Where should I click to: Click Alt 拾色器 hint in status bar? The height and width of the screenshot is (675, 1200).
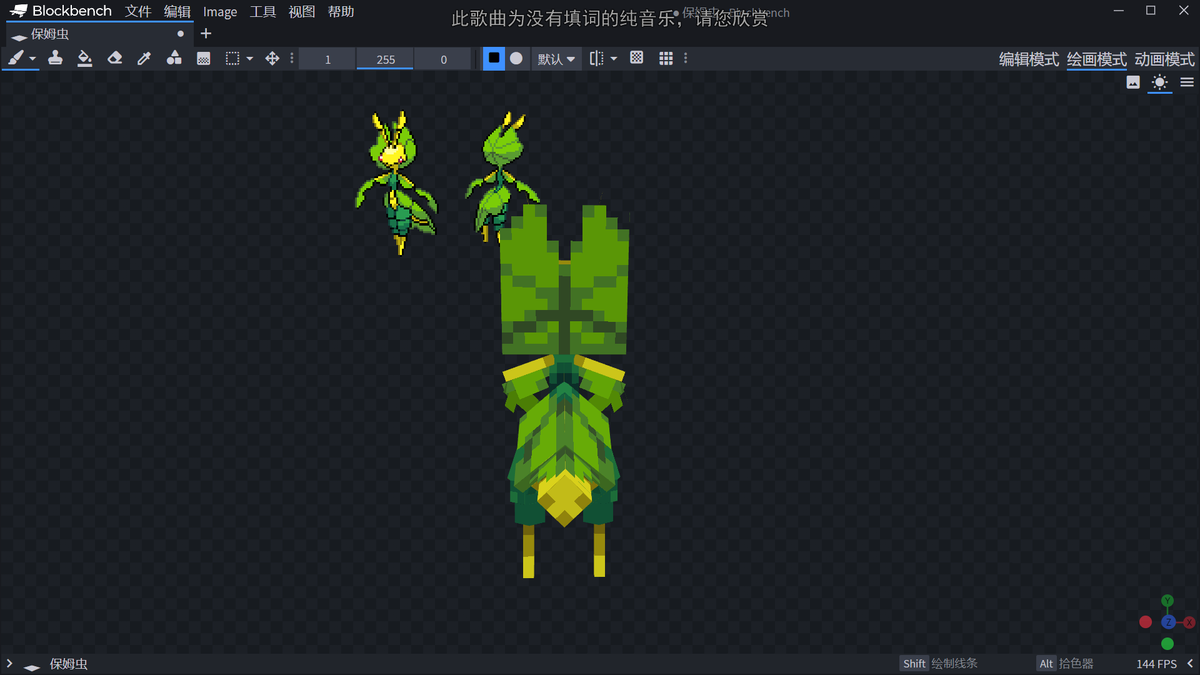(x=1065, y=664)
